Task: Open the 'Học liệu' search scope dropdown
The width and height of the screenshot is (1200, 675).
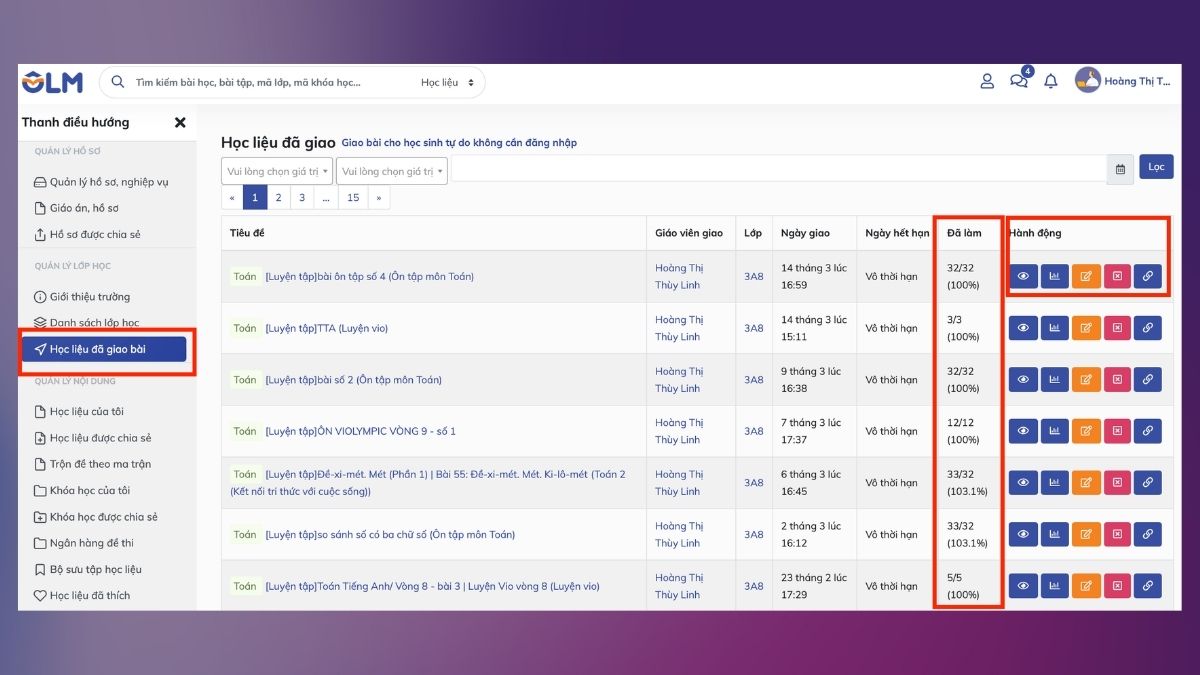Action: point(448,82)
